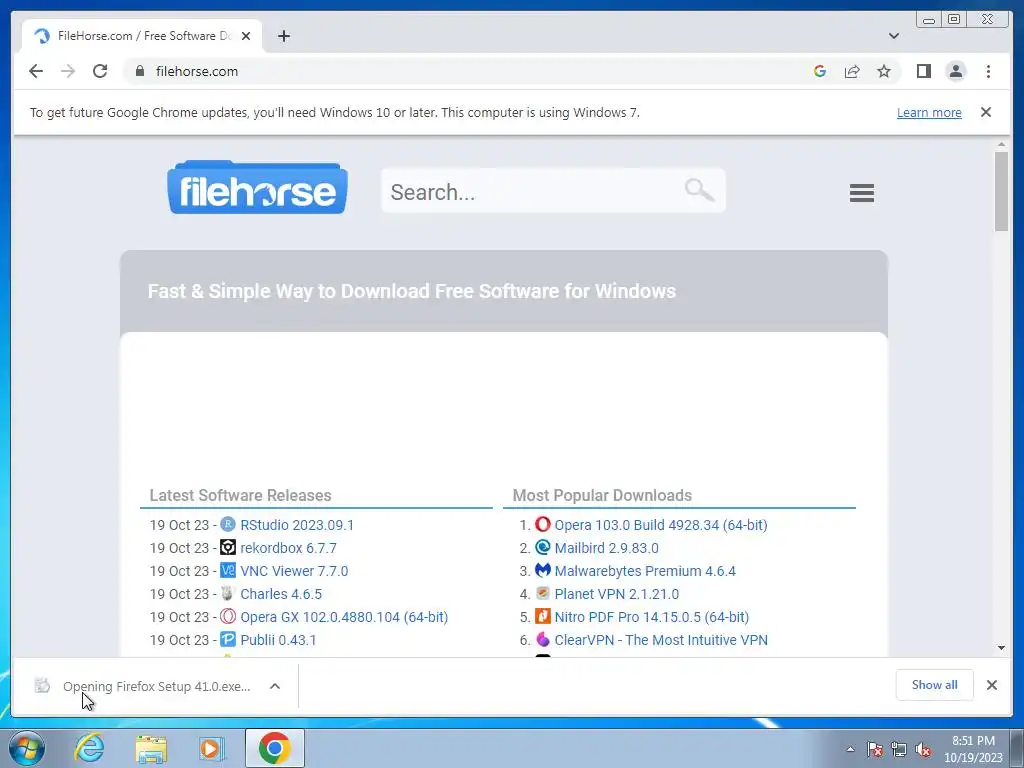This screenshot has width=1024, height=768.
Task: Click the Nitro PDF Pro icon
Action: tap(543, 616)
